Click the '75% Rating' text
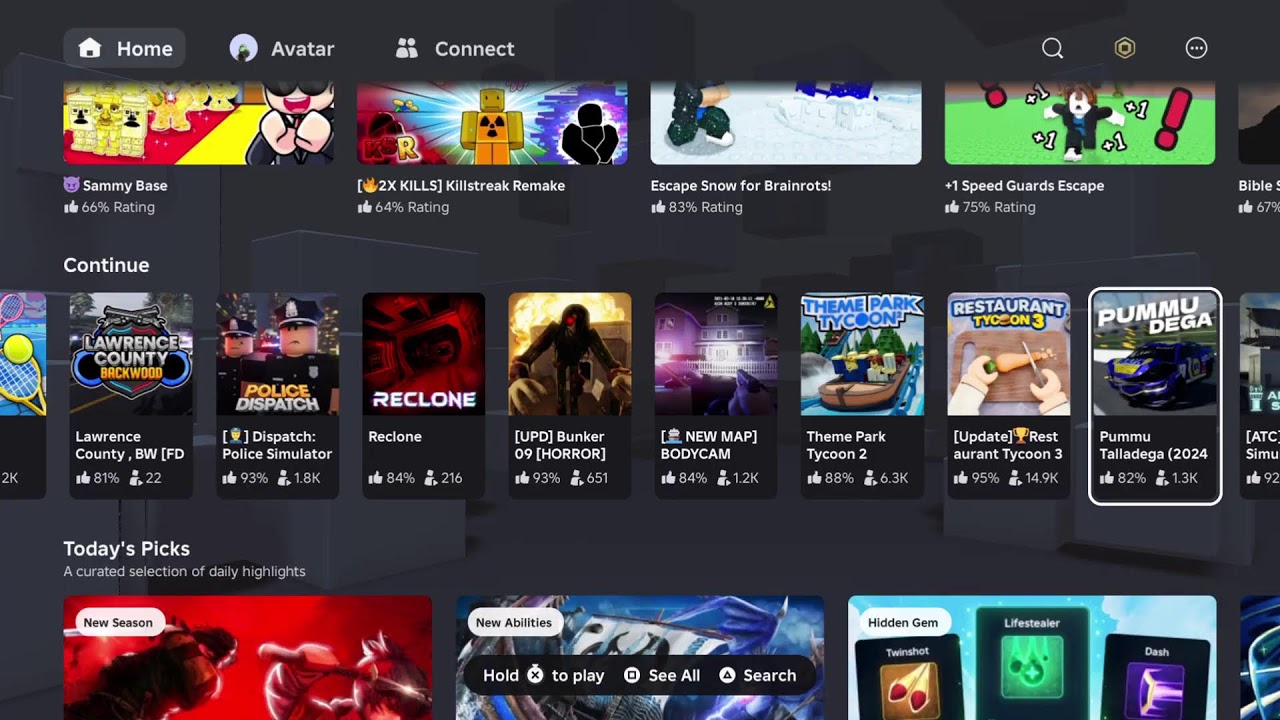The image size is (1280, 720). click(999, 207)
